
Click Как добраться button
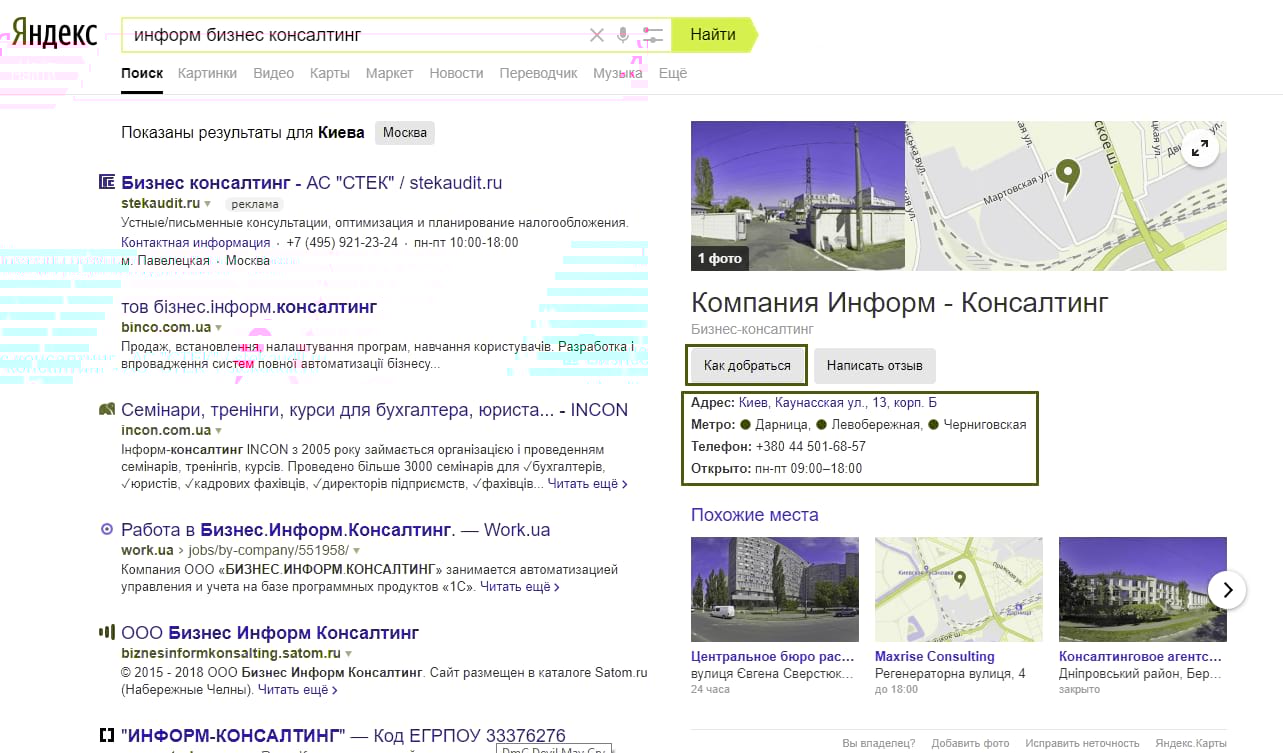[747, 366]
